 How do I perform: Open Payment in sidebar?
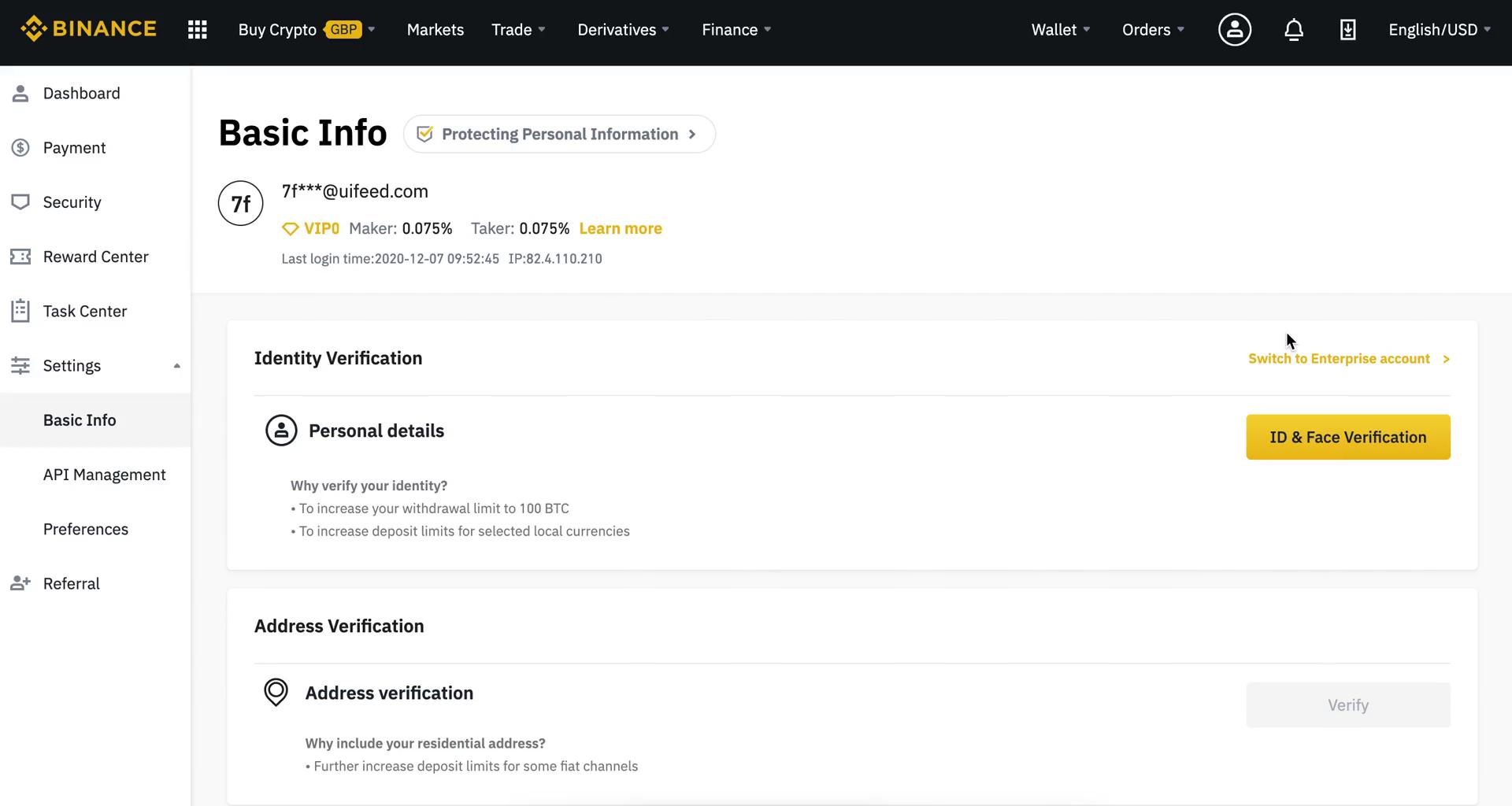pos(95,148)
